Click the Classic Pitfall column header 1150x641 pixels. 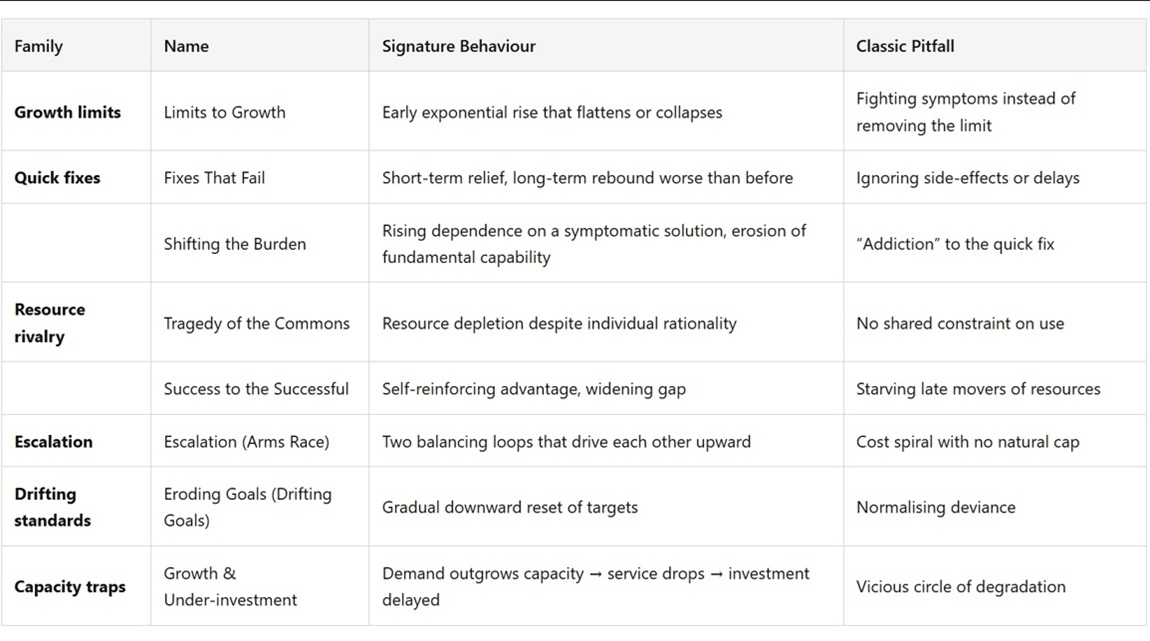905,46
